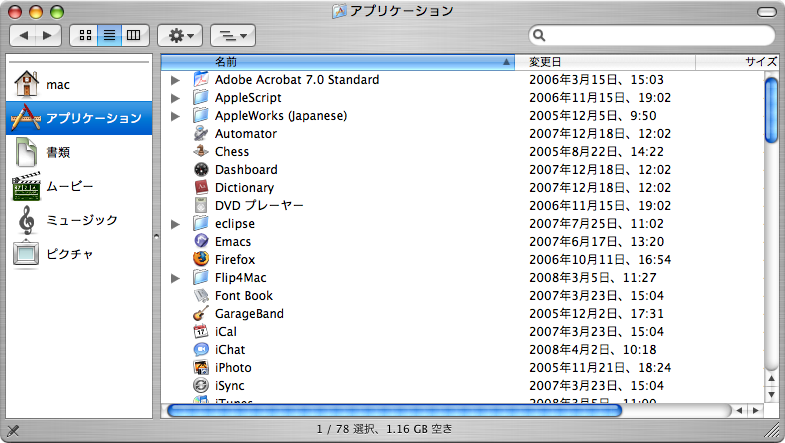The image size is (785, 443).
Task: Open ムービー movies folder in sidebar
Action: (79, 186)
